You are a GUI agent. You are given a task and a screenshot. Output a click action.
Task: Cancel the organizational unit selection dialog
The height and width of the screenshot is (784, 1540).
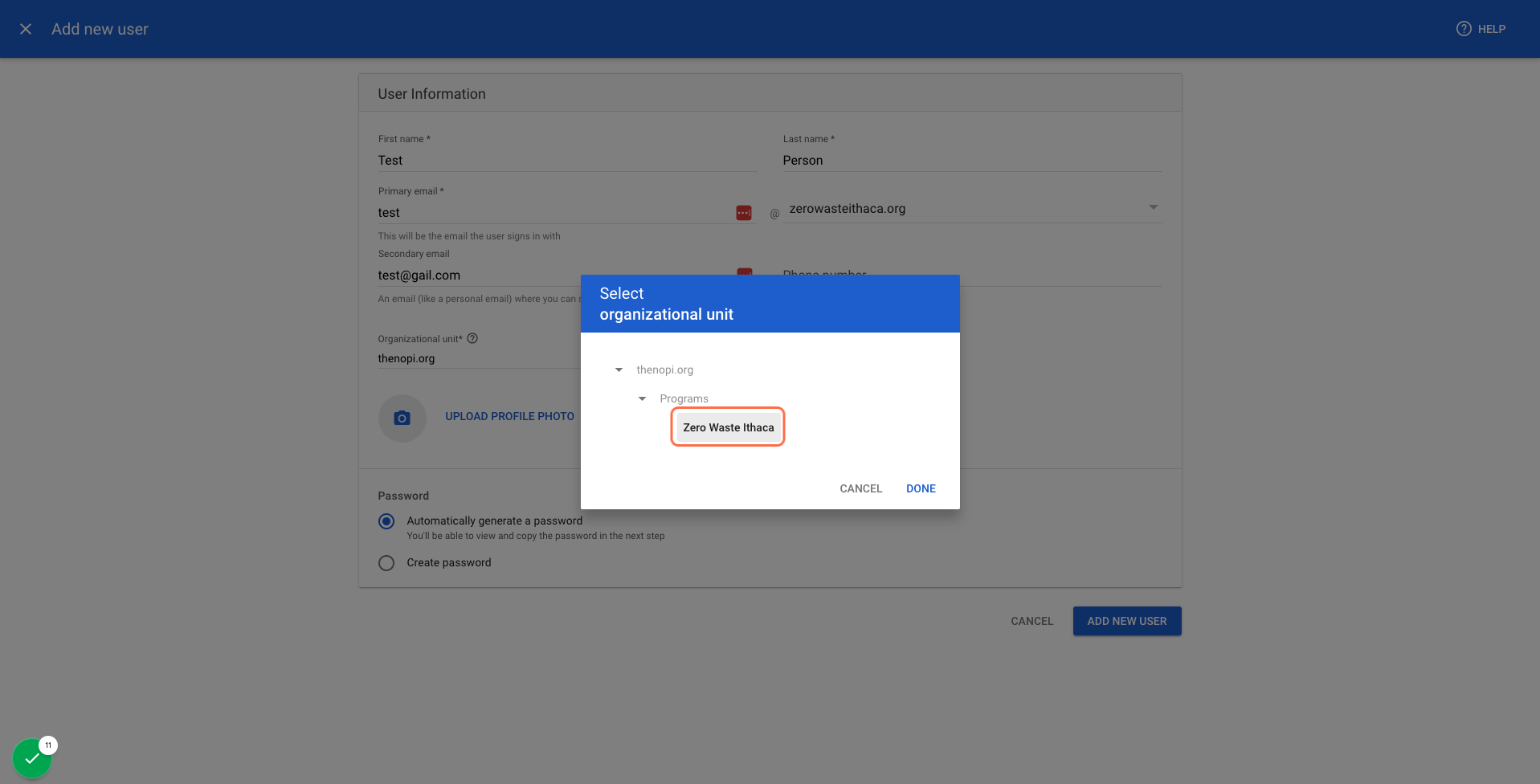[861, 488]
